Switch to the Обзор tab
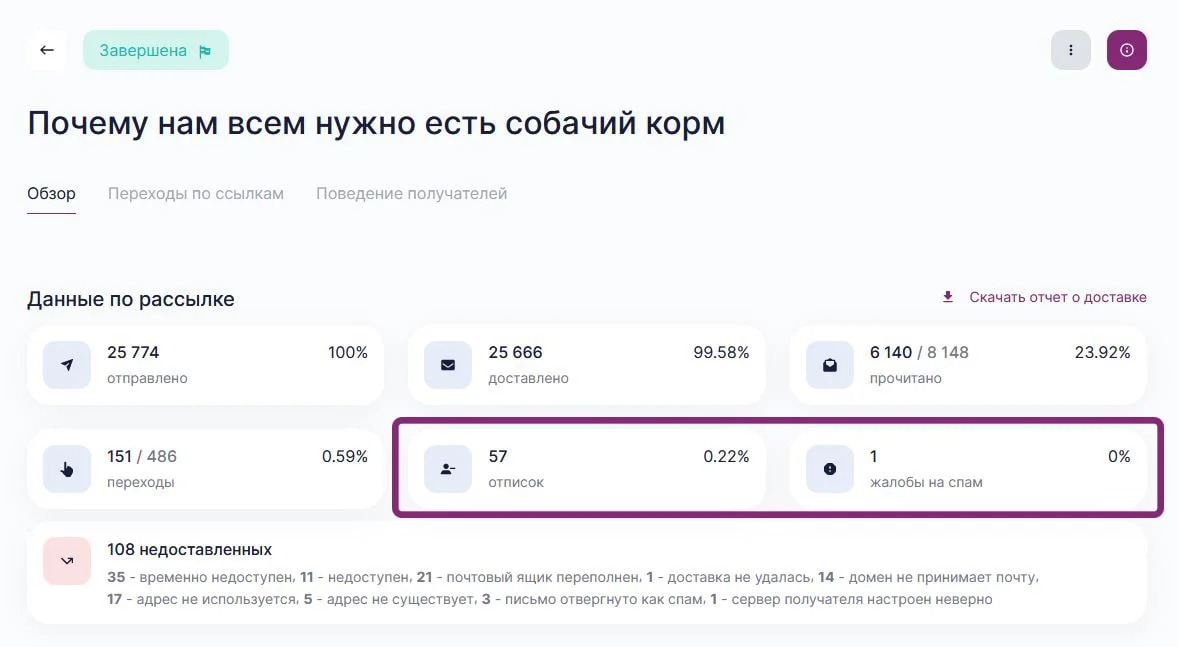This screenshot has height=647, width=1178. pos(51,194)
